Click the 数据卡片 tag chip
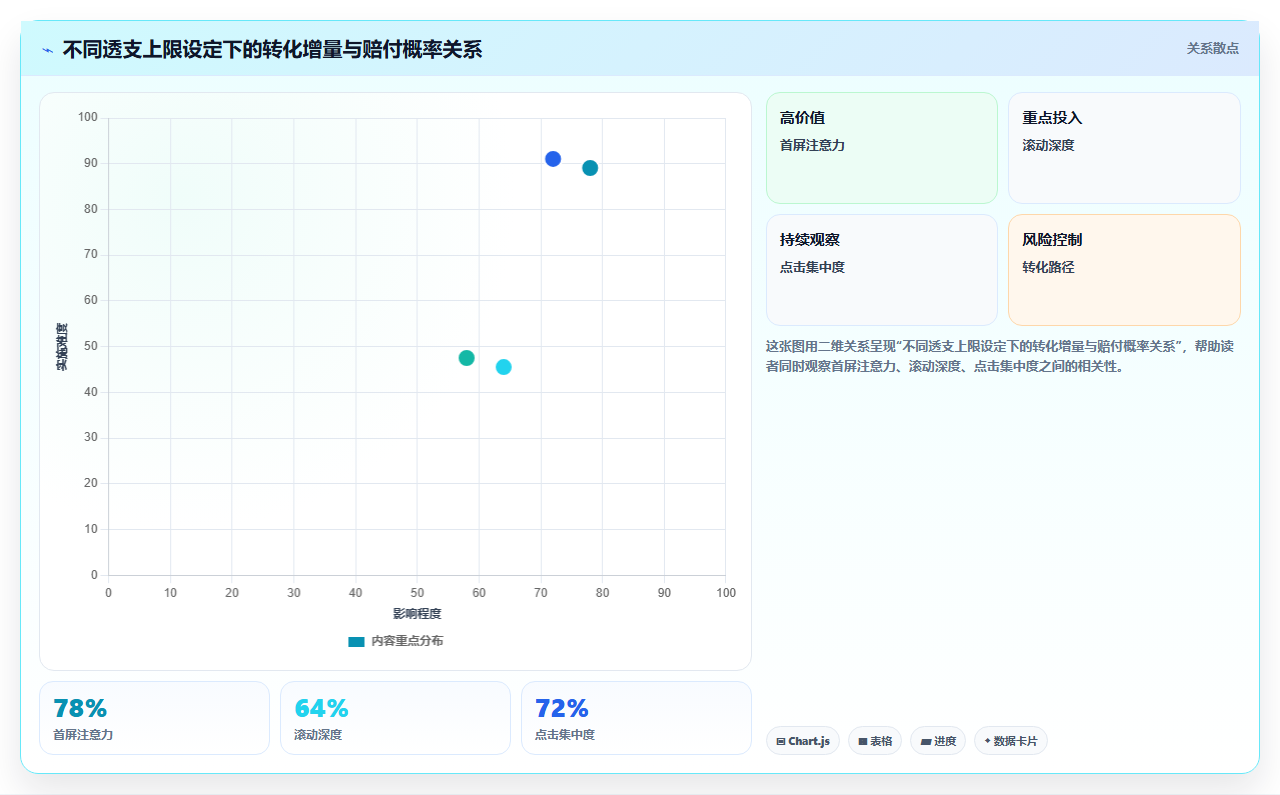Screen dimensions: 1280x795 (1011, 741)
